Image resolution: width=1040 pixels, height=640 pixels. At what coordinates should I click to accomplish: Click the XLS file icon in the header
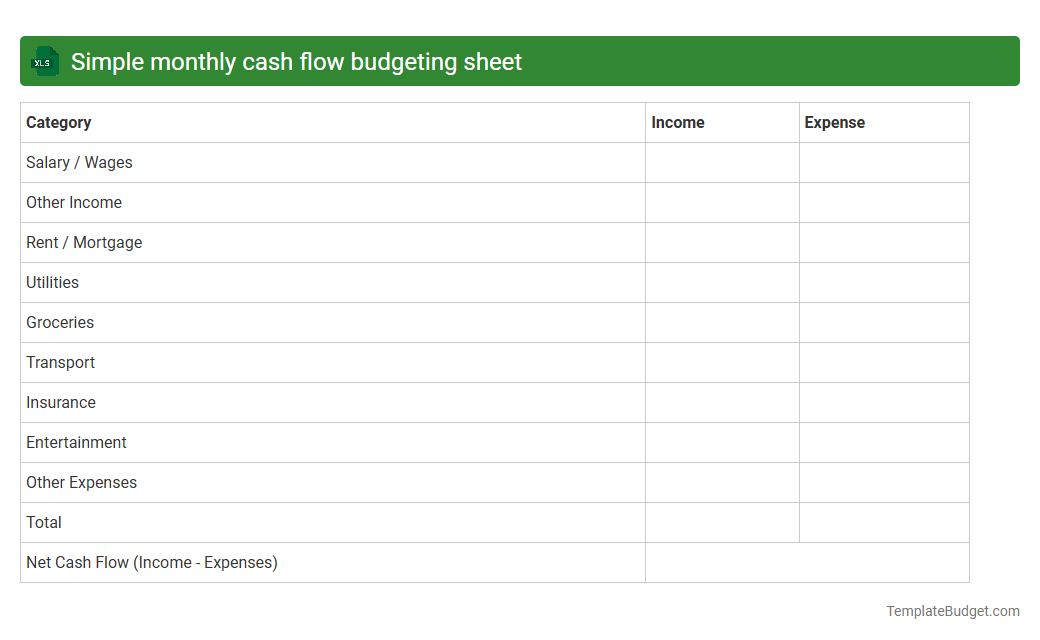pyautogui.click(x=44, y=61)
